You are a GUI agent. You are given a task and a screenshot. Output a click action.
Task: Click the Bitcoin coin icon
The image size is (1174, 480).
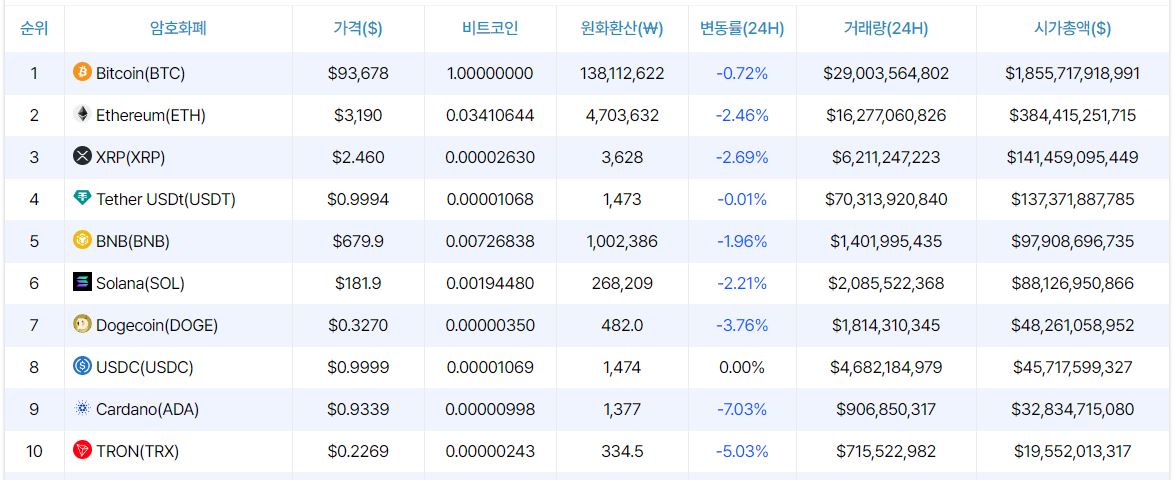(82, 73)
